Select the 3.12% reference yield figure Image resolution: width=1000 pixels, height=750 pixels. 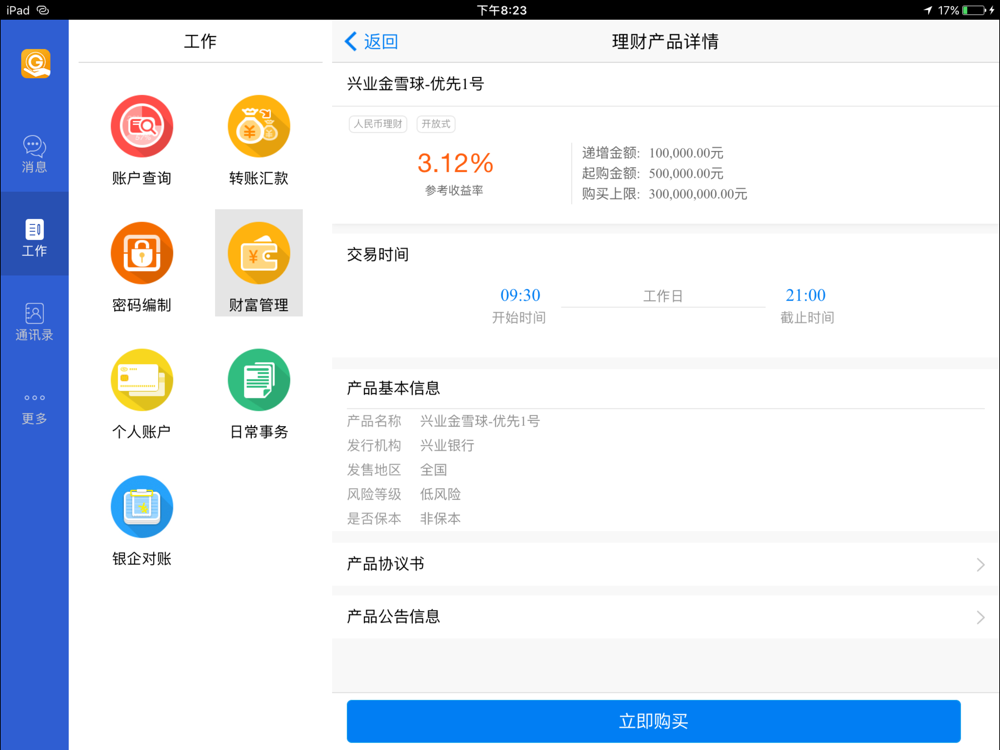[x=455, y=163]
